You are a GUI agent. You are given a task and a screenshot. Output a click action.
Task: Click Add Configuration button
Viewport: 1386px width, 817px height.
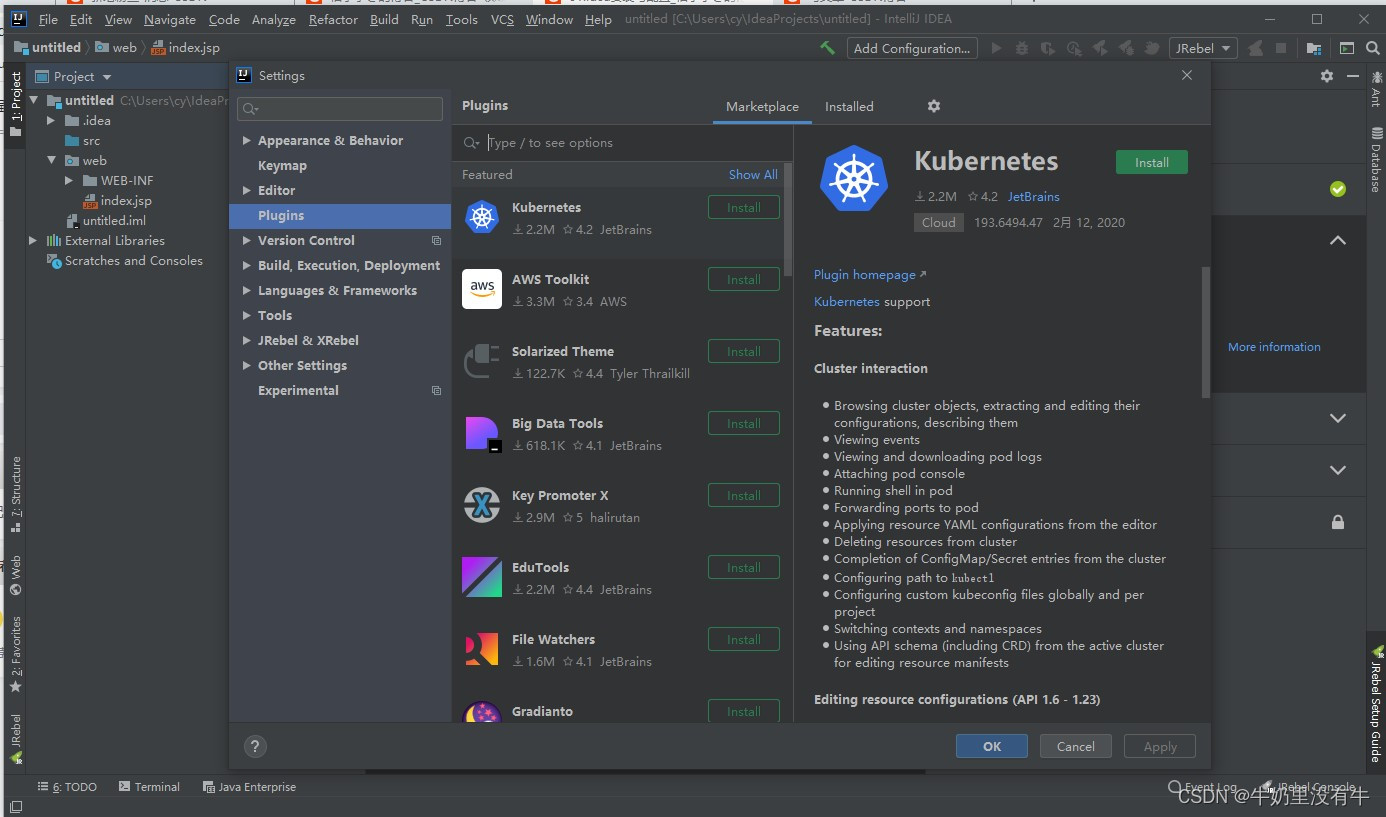[912, 48]
